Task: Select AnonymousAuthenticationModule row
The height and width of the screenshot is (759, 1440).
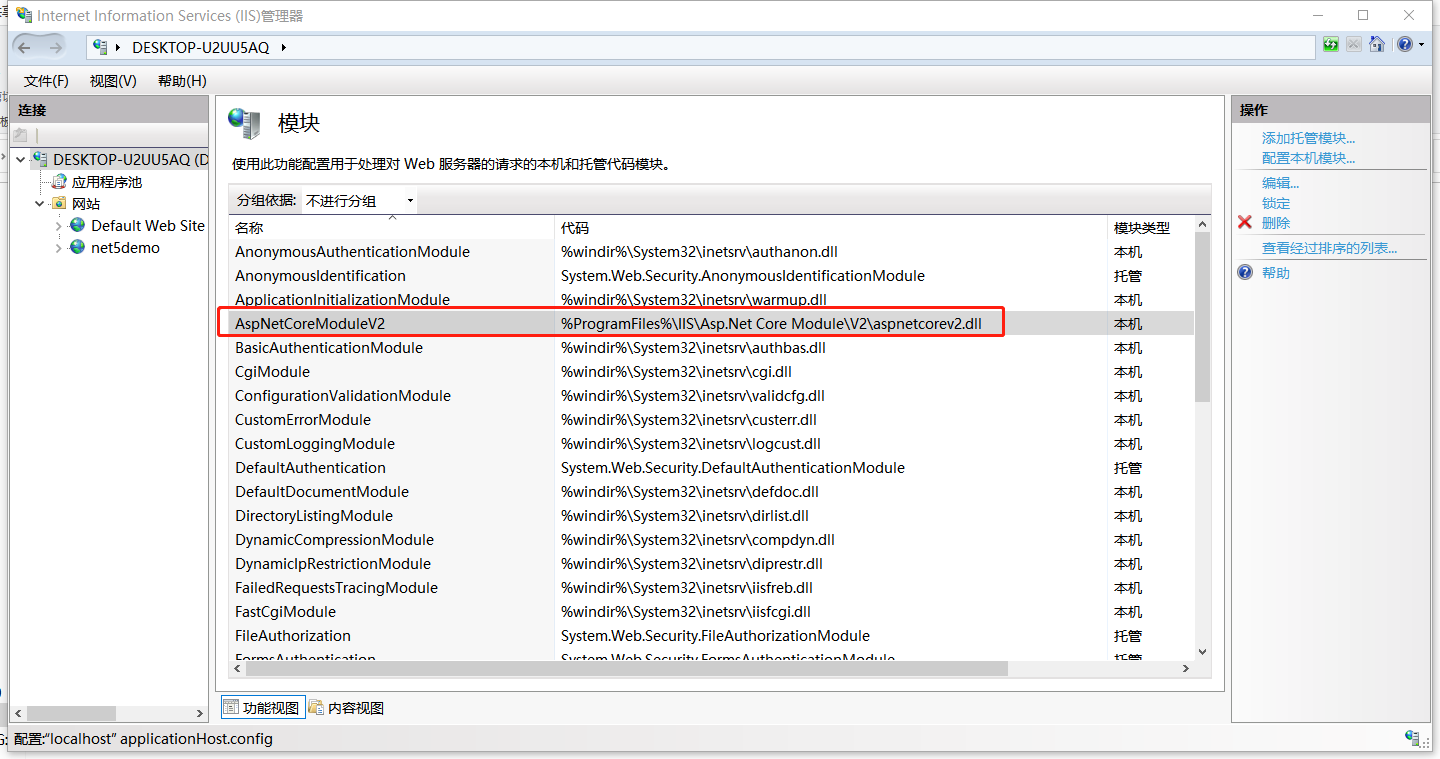Action: [x=712, y=252]
